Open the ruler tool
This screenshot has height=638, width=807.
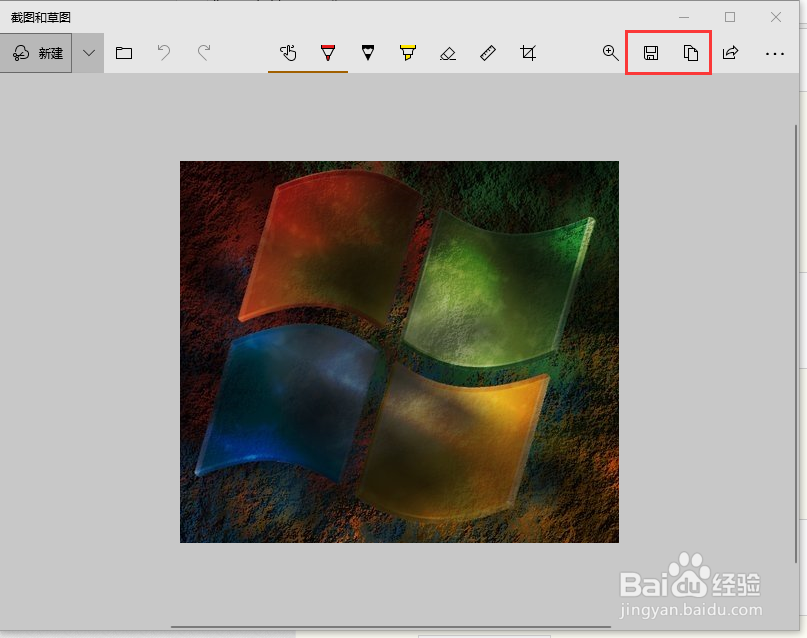click(488, 53)
